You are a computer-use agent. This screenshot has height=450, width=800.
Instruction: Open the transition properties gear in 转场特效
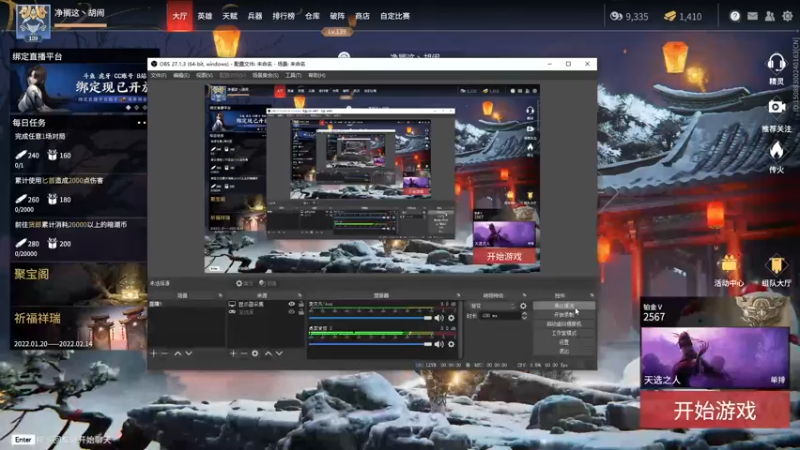click(523, 306)
